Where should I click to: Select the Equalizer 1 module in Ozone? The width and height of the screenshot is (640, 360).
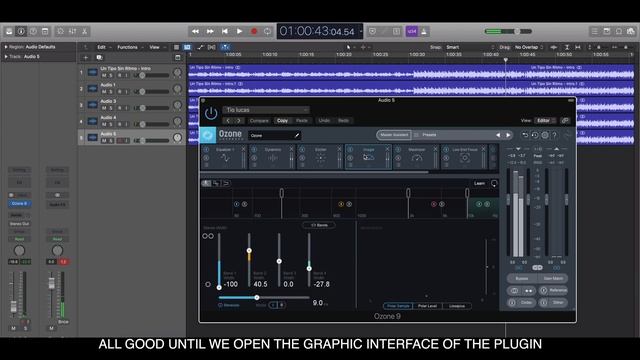pyautogui.click(x=224, y=157)
